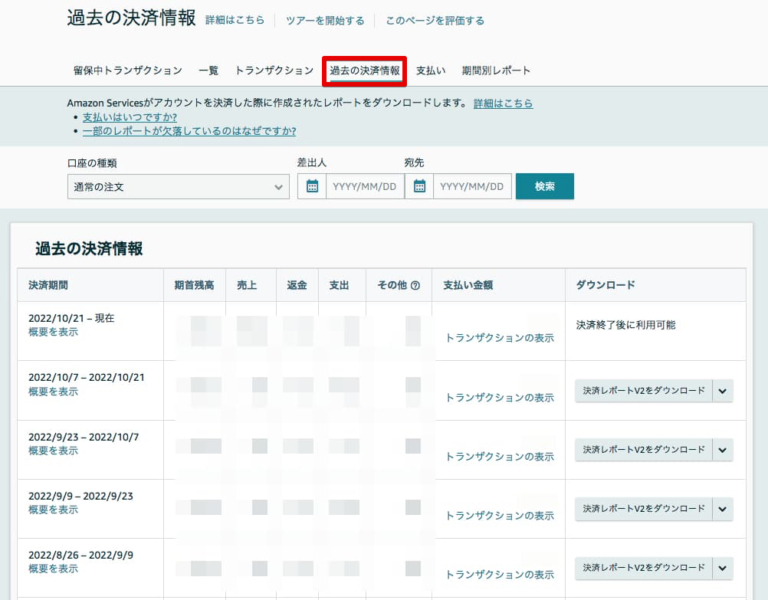This screenshot has width=768, height=600.
Task: Show 概要を表示 for 2022/9/9 – 2022/9/23
Action: click(x=53, y=509)
